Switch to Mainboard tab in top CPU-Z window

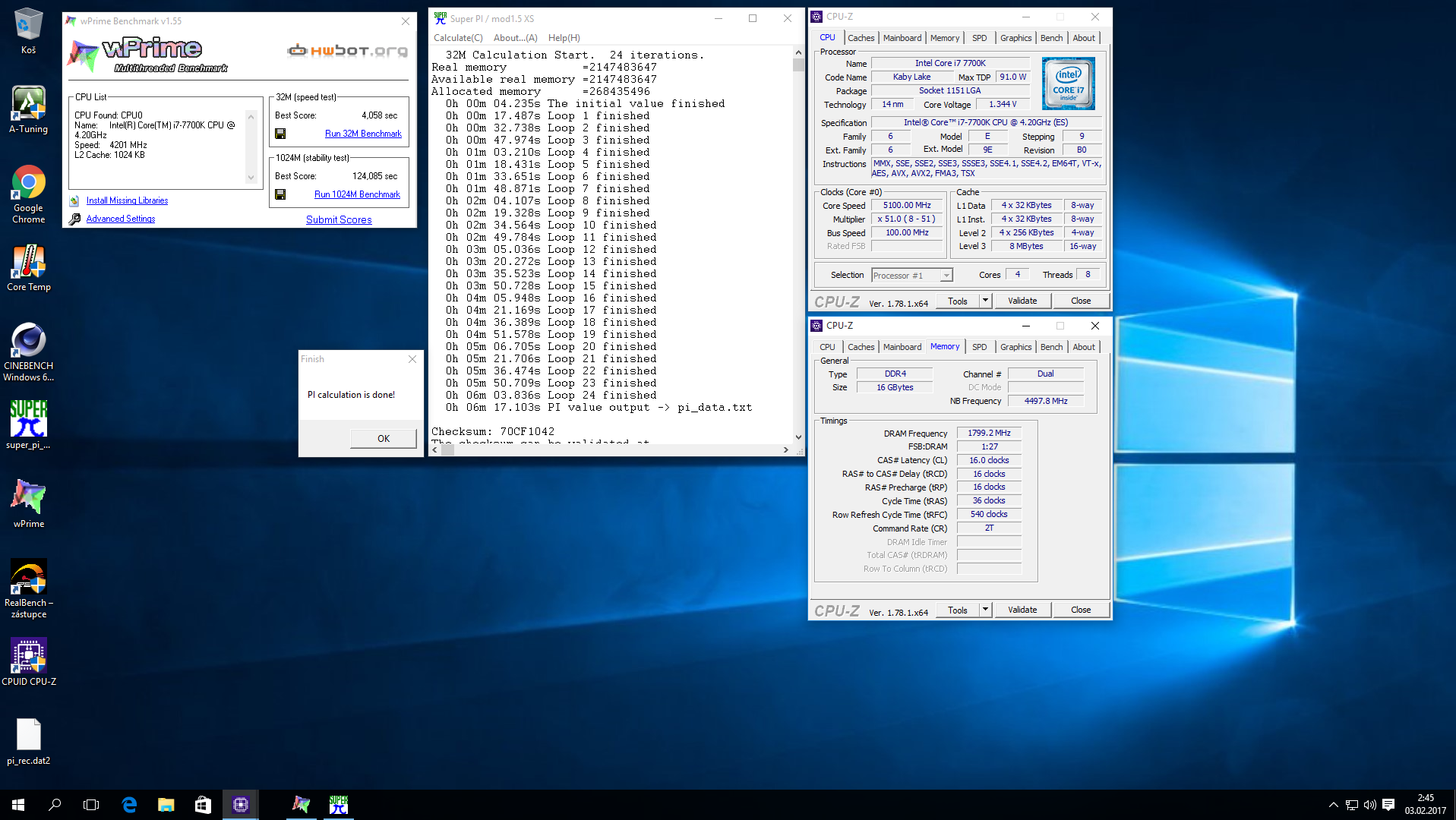point(902,38)
